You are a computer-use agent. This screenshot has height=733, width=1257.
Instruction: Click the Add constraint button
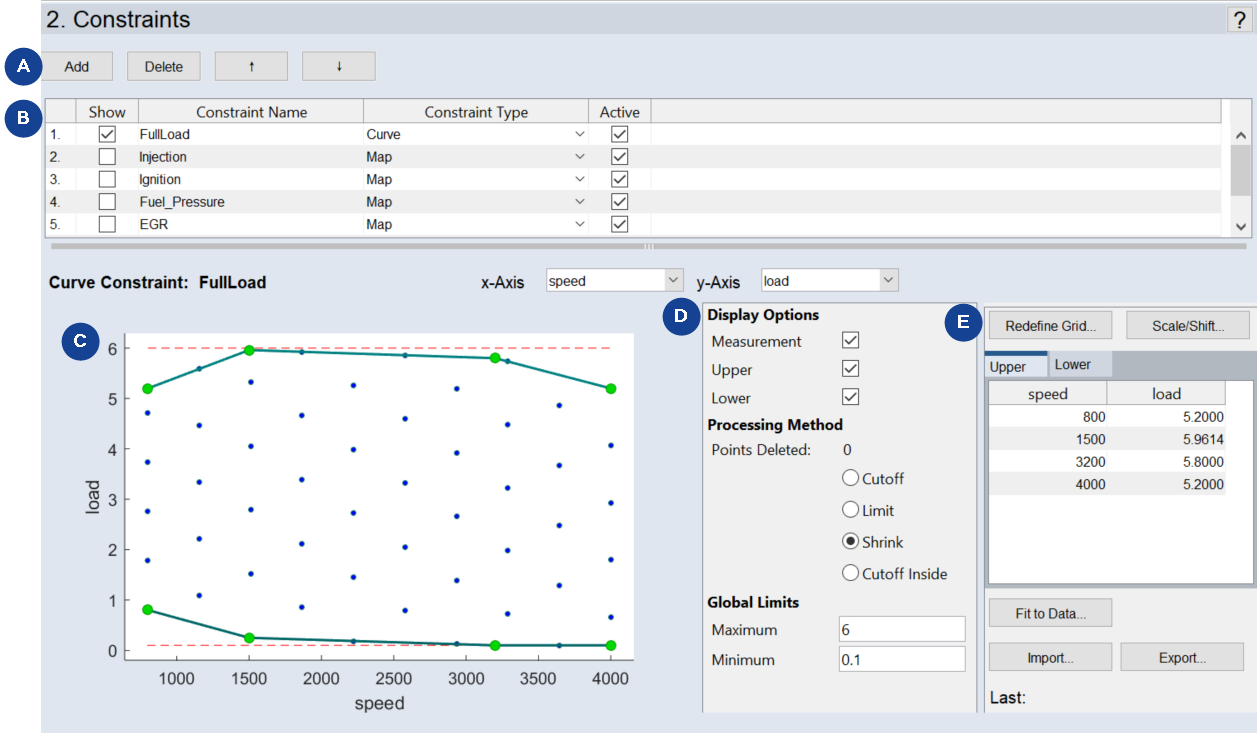(77, 67)
